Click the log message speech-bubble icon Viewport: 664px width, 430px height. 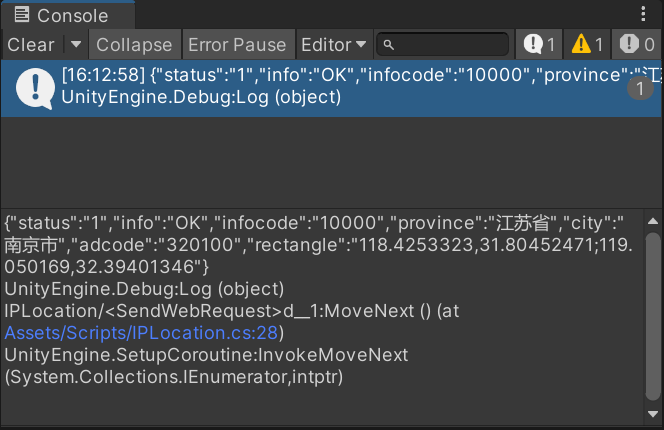pyautogui.click(x=35, y=89)
